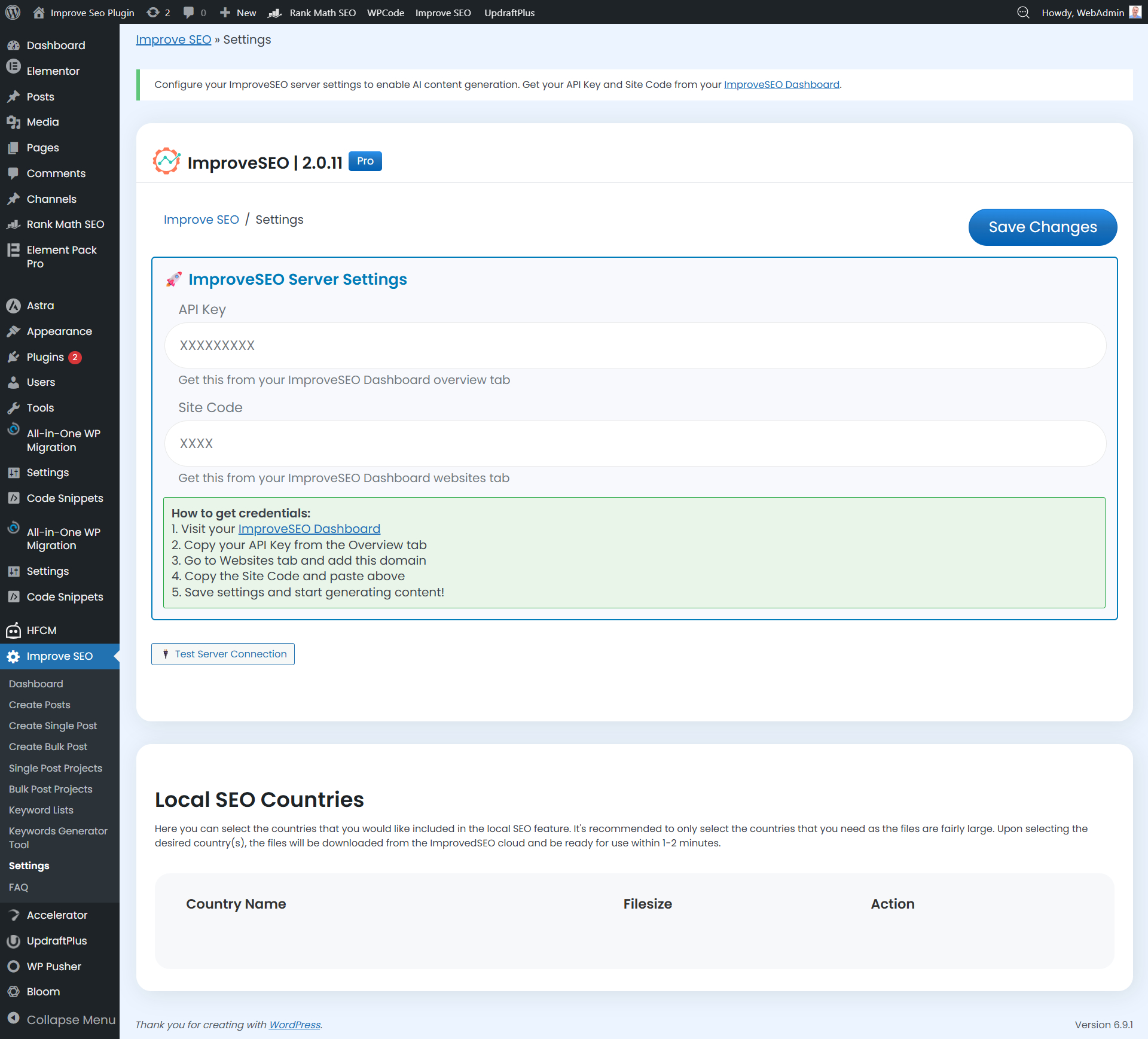Open ImproveSEO Dashboard link in the top notice
The height and width of the screenshot is (1039, 1148).
point(781,84)
